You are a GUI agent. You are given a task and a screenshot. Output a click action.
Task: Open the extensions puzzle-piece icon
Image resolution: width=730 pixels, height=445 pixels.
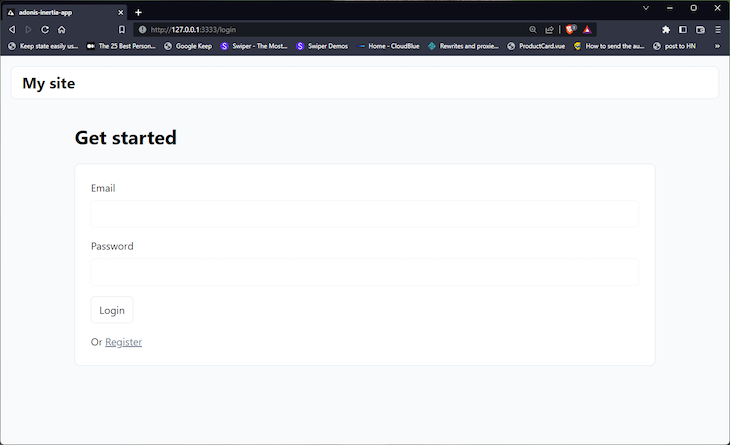click(x=666, y=30)
